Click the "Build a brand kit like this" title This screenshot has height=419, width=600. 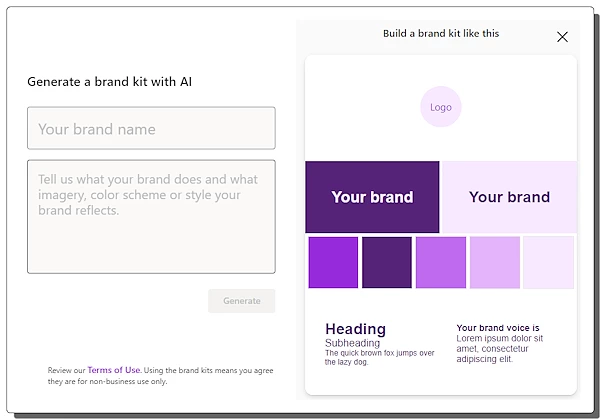point(441,34)
